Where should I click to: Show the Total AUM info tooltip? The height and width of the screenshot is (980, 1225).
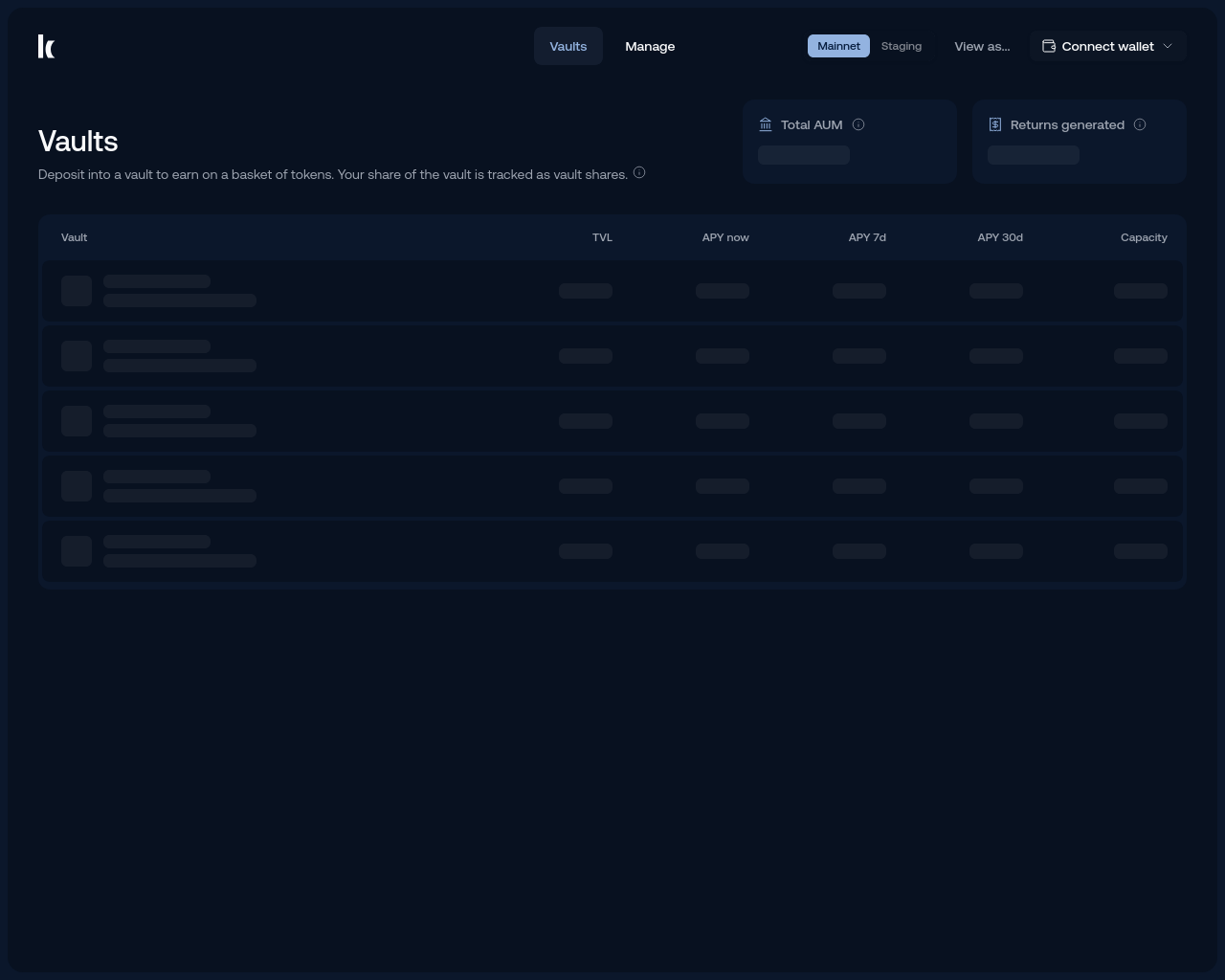[x=858, y=124]
